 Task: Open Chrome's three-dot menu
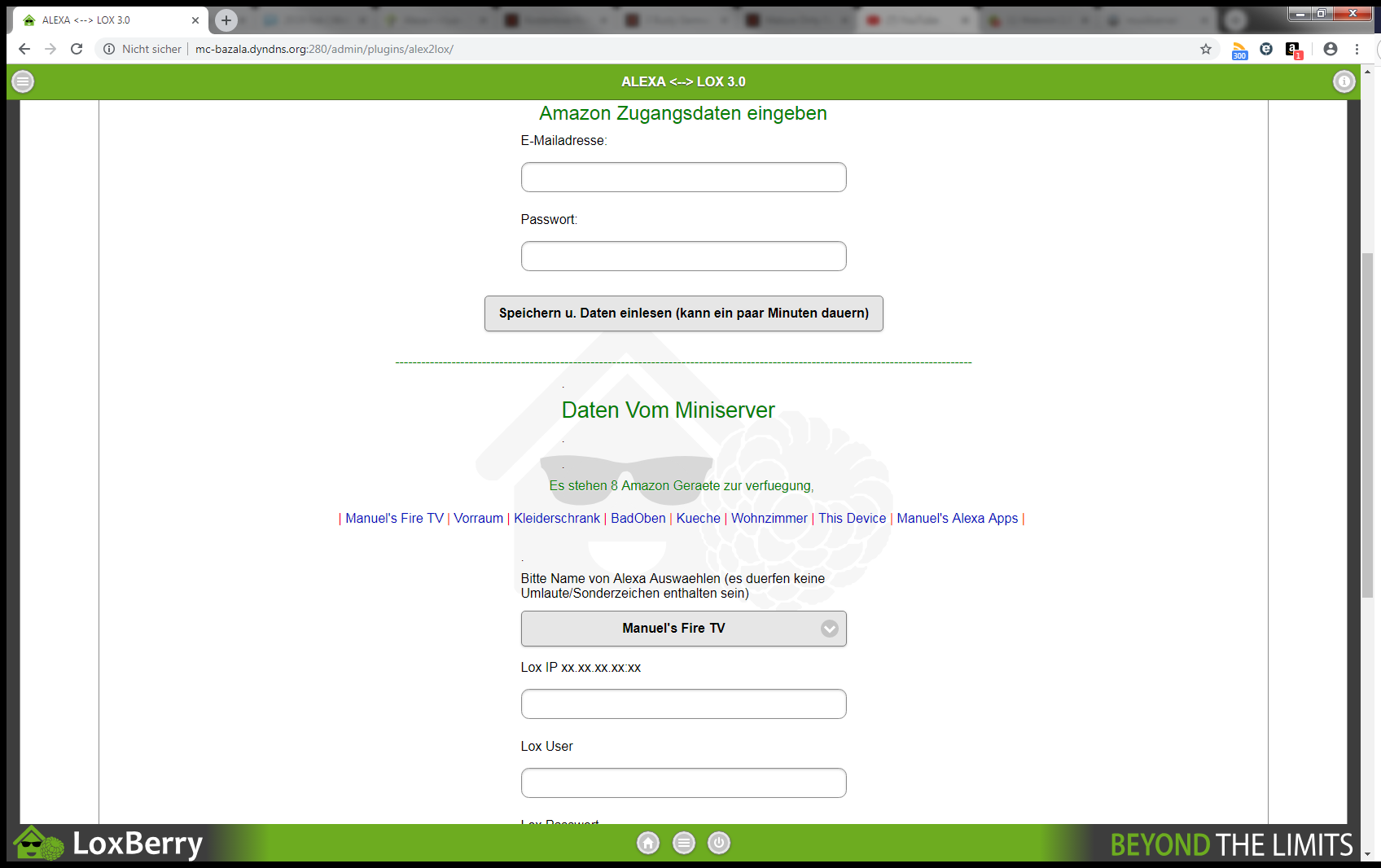[1357, 49]
